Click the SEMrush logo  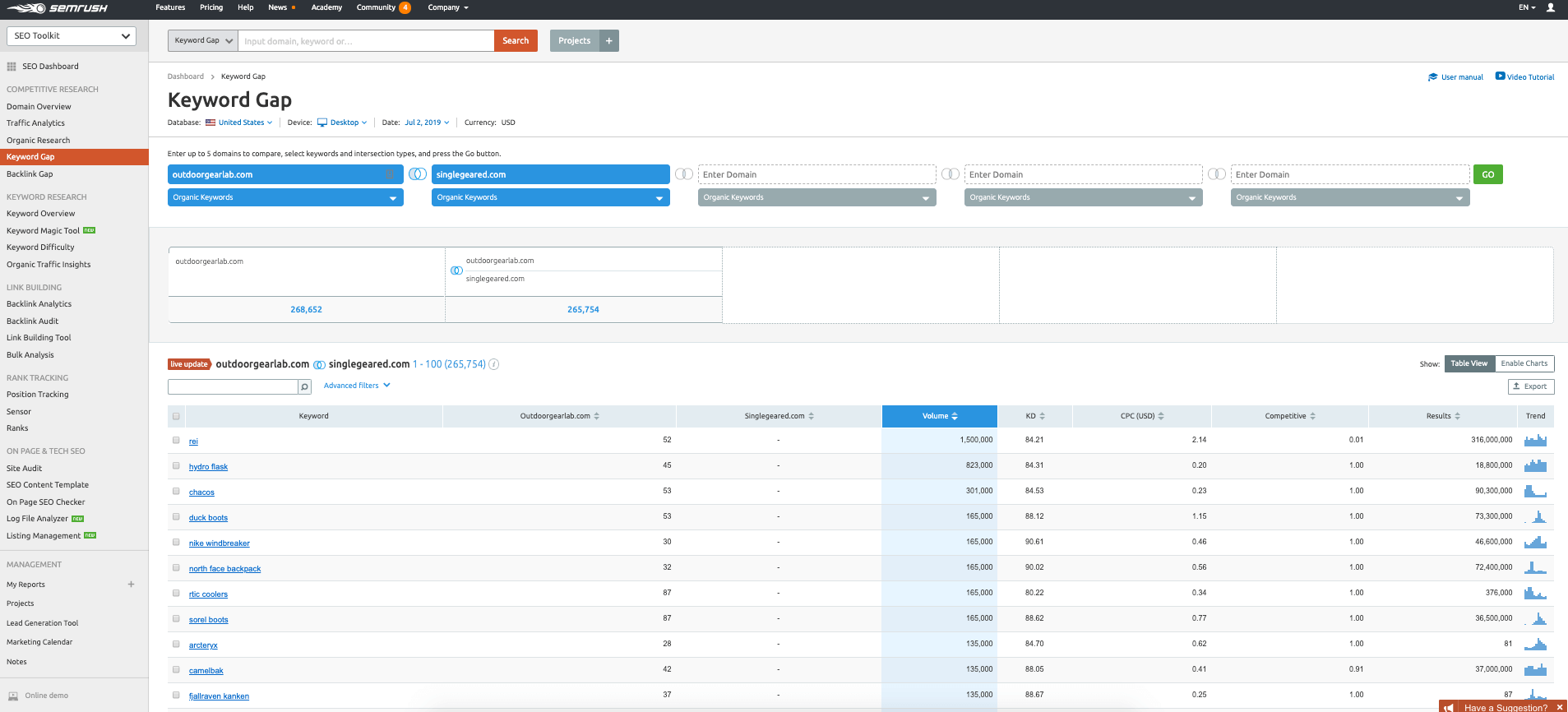[56, 8]
